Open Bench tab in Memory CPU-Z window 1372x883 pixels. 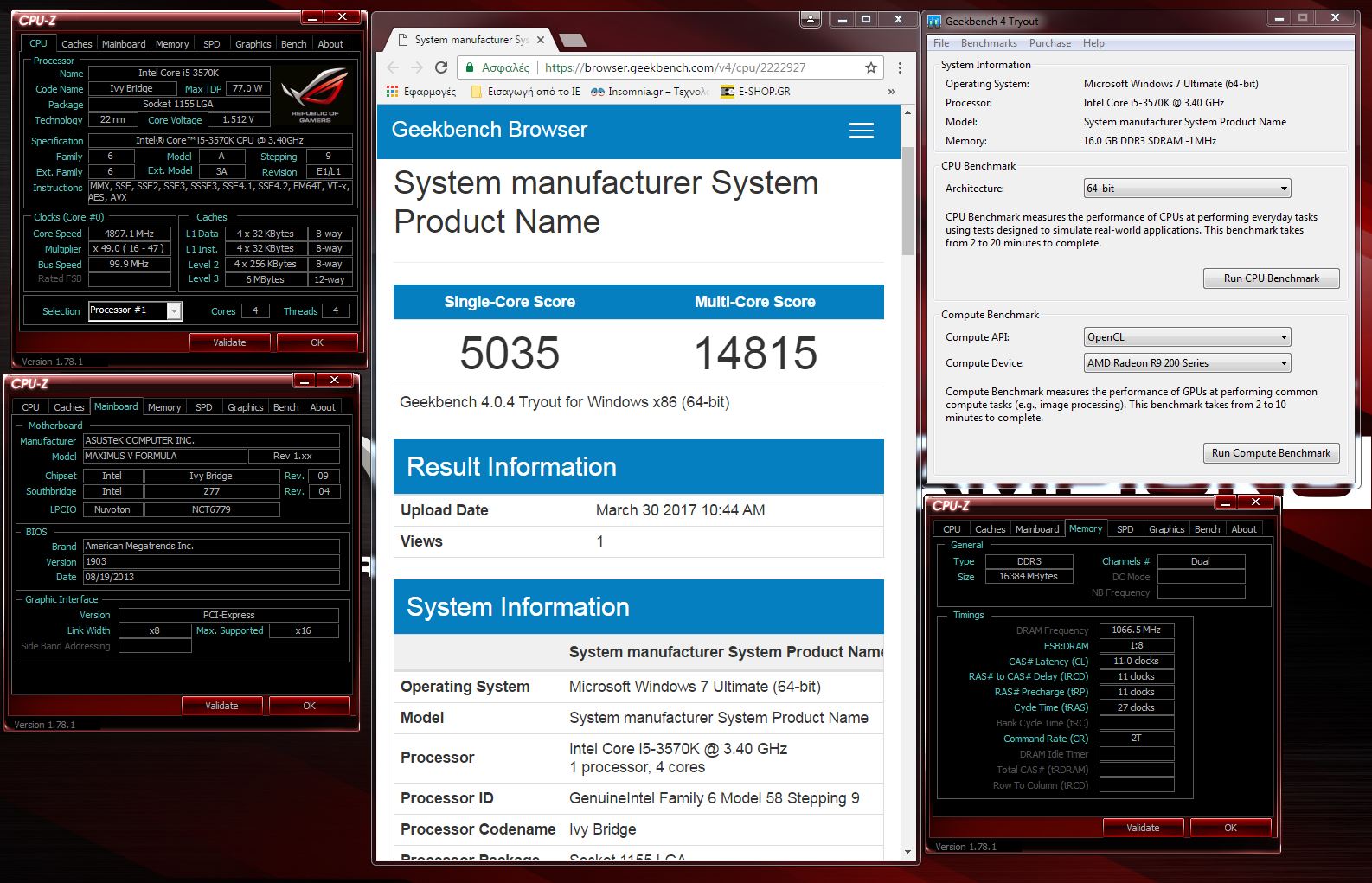coord(1208,529)
